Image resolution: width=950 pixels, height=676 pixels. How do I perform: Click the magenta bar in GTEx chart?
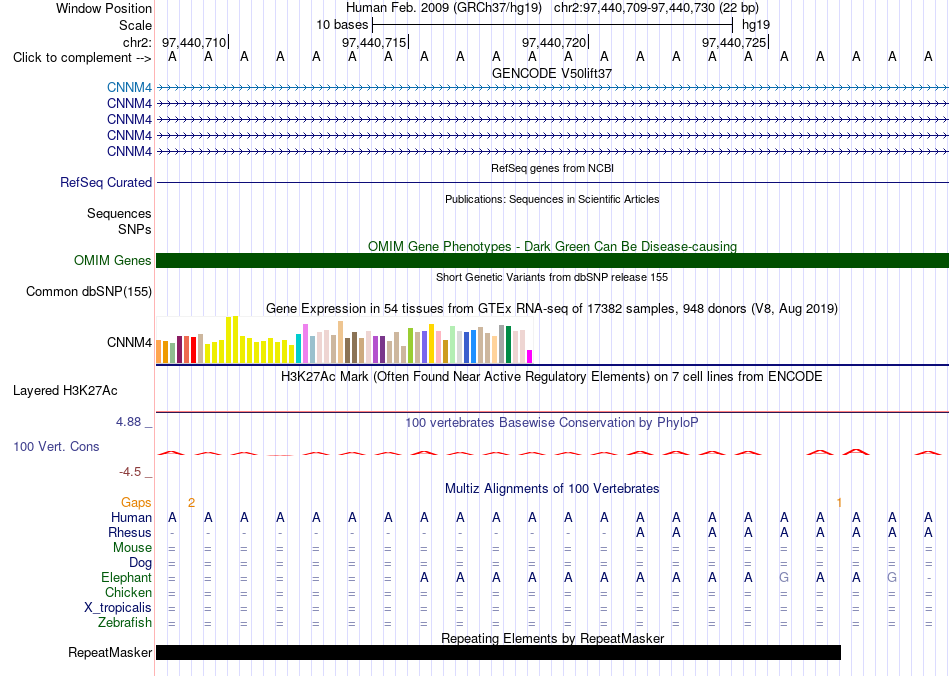tap(530, 357)
